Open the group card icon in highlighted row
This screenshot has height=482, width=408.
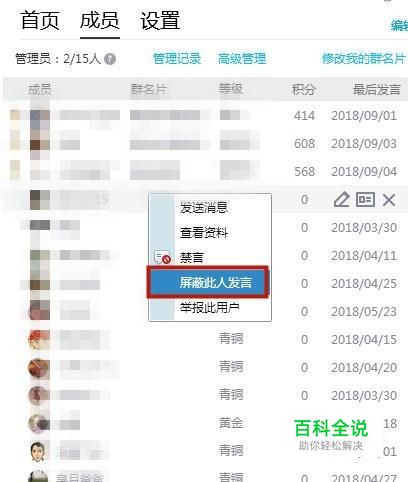[x=365, y=200]
